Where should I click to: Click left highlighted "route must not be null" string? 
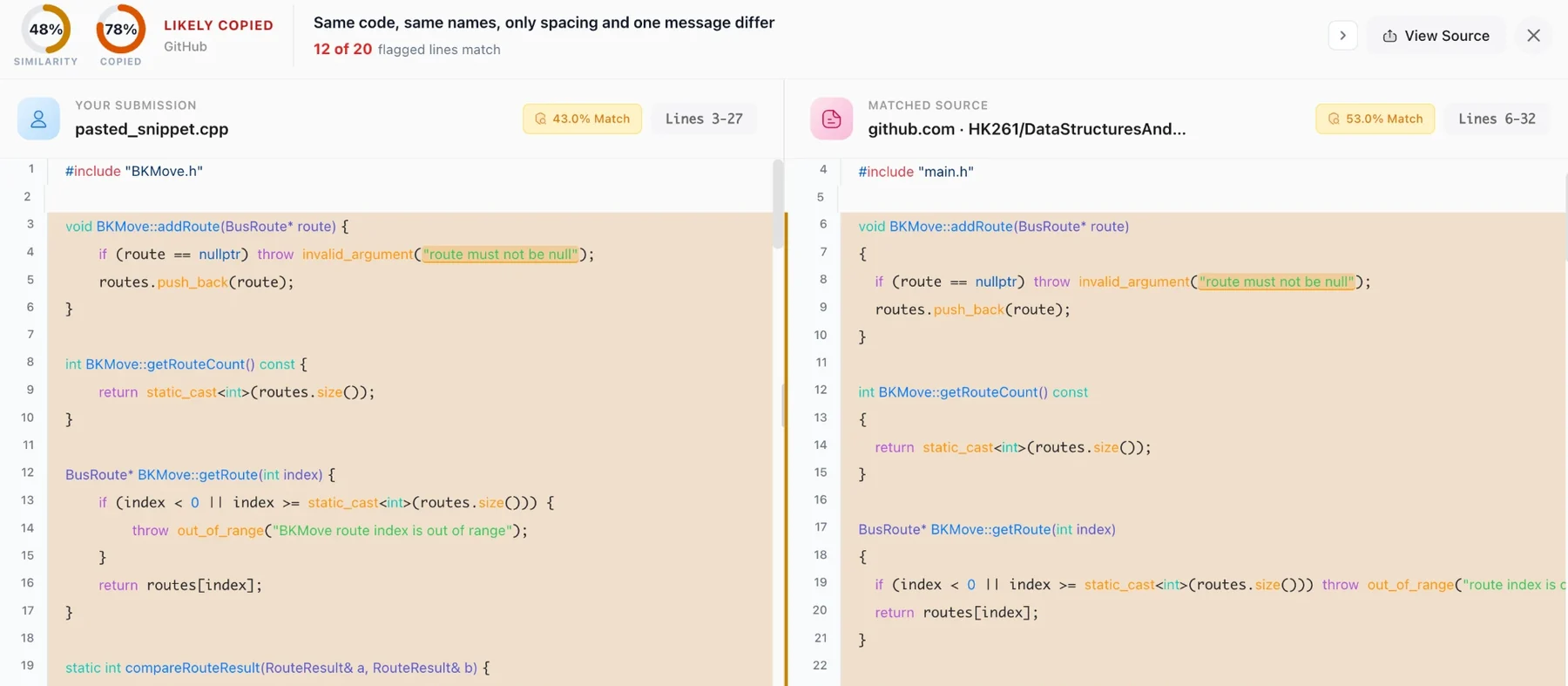click(x=500, y=255)
